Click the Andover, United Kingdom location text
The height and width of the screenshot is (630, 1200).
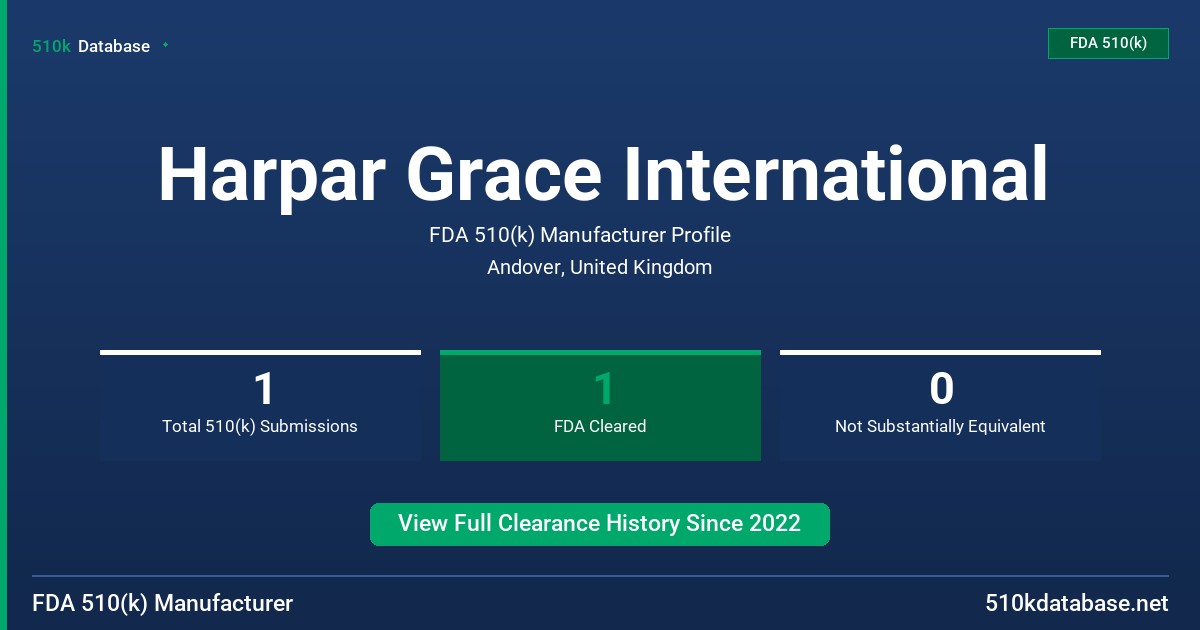coord(600,267)
